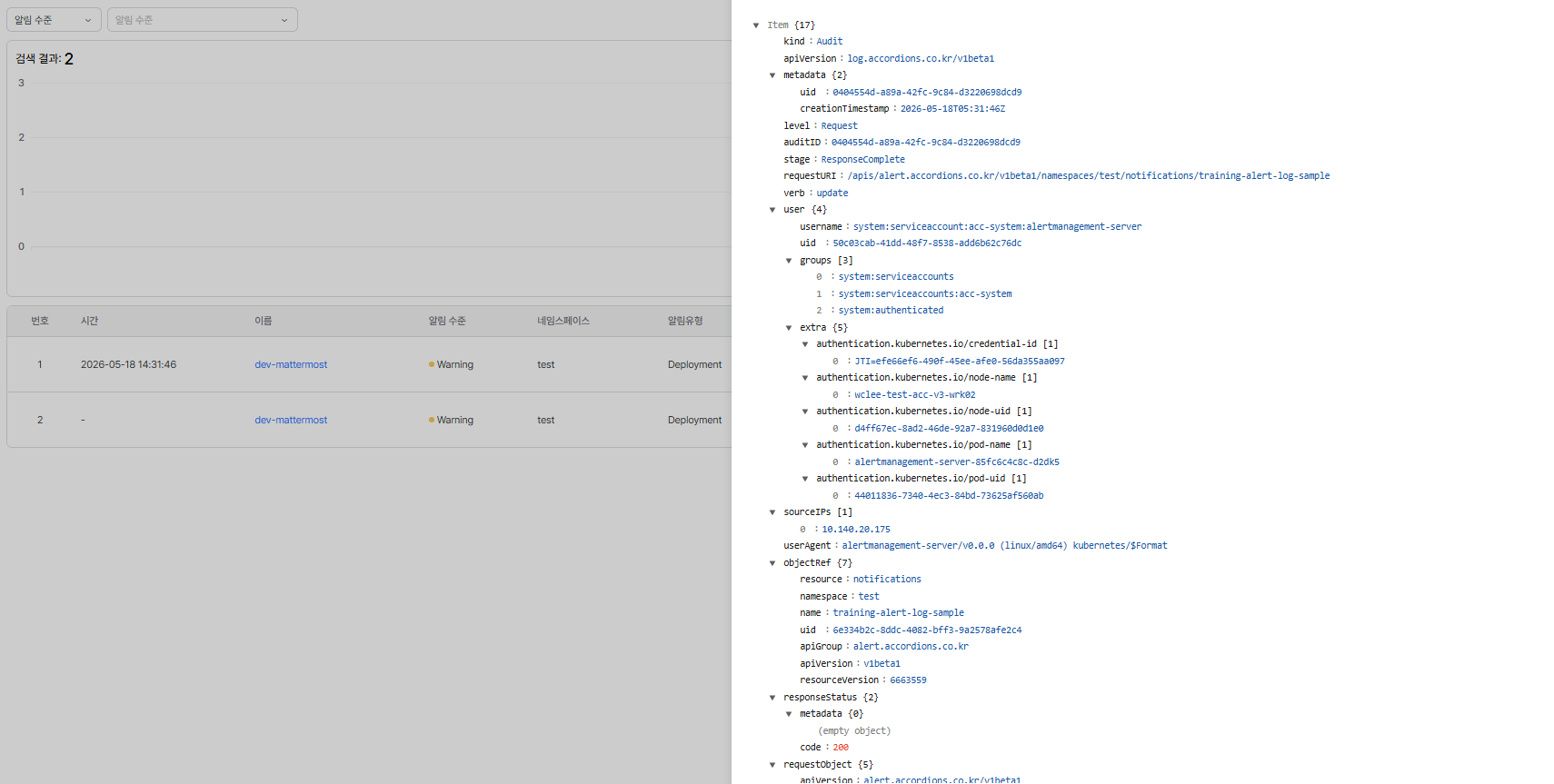1554x784 pixels.
Task: Select the userAgent value string
Action: (x=1004, y=546)
